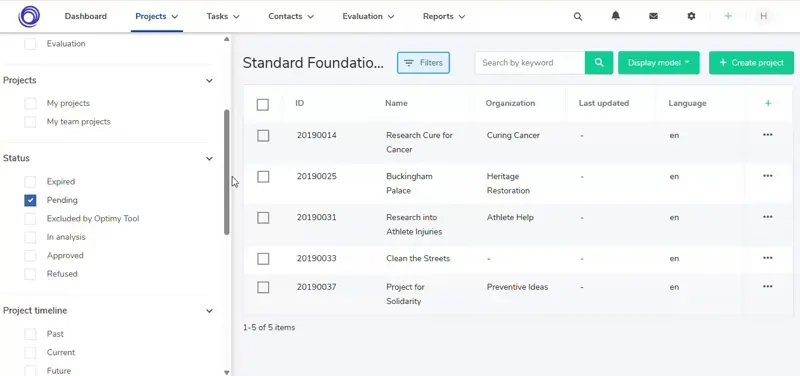Go to the Dashboard tab
Image resolution: width=800 pixels, height=376 pixels.
pyautogui.click(x=86, y=16)
